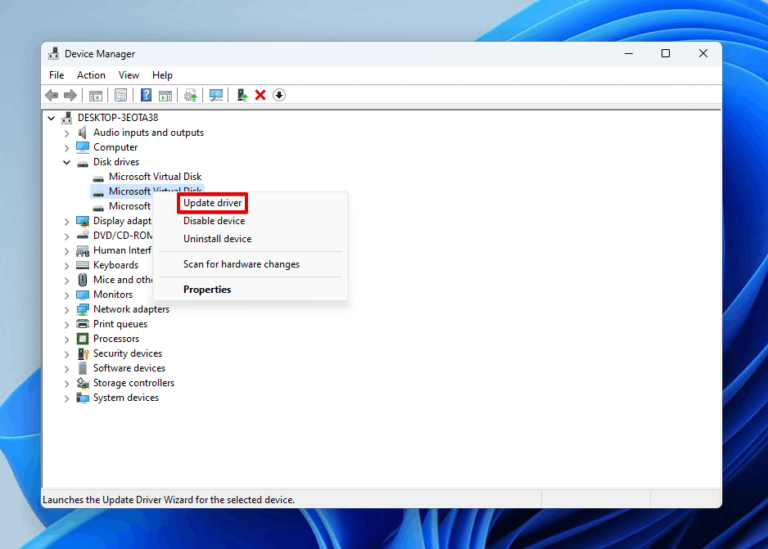This screenshot has height=549, width=768.
Task: Click the red X Uninstall device icon
Action: 261,95
